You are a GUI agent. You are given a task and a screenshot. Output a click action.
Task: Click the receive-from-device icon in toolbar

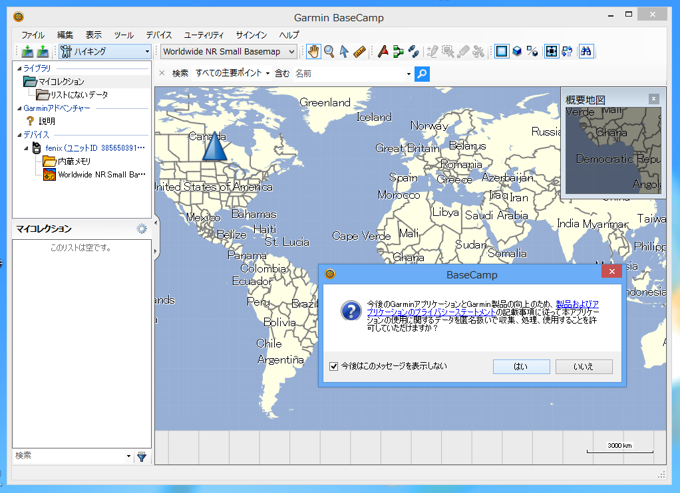tap(42, 52)
